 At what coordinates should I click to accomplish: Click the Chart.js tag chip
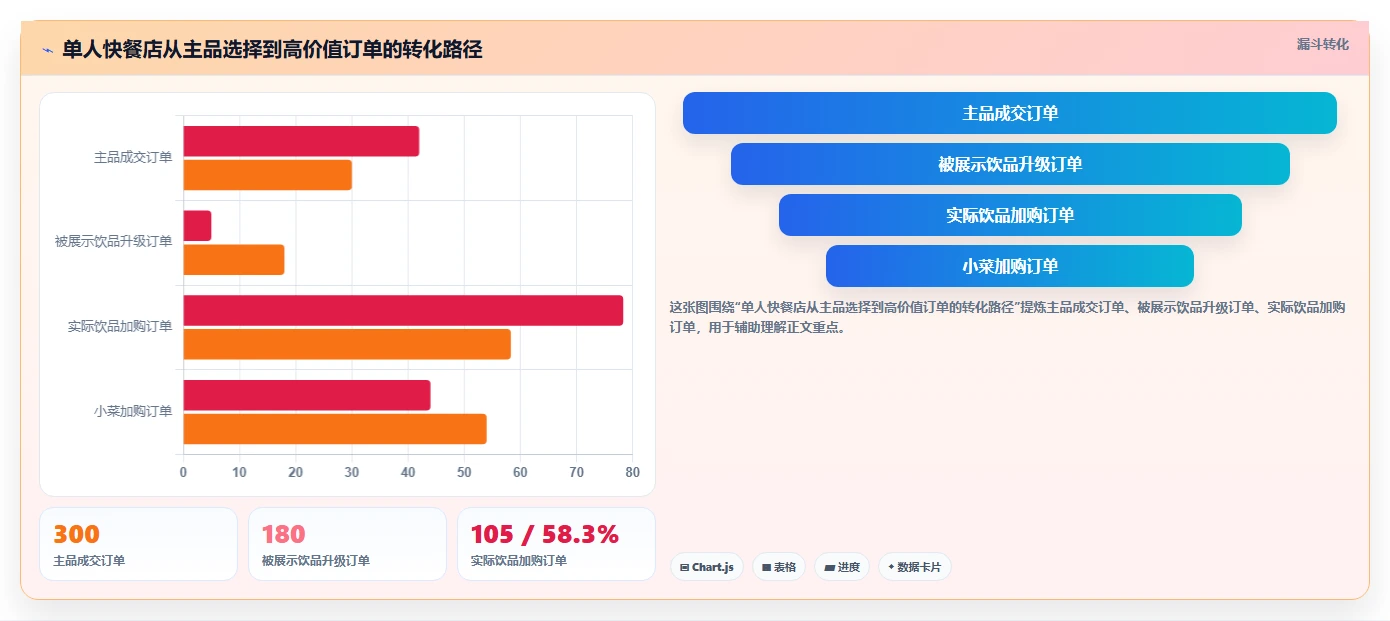[x=707, y=567]
